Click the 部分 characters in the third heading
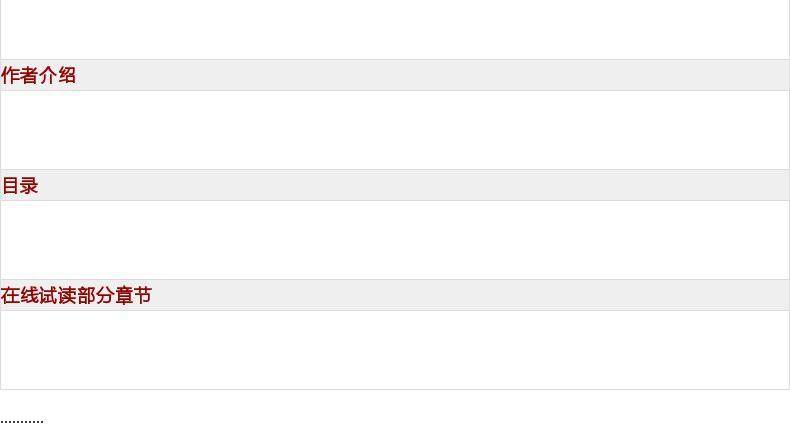The height and width of the screenshot is (443, 790). [x=95, y=296]
